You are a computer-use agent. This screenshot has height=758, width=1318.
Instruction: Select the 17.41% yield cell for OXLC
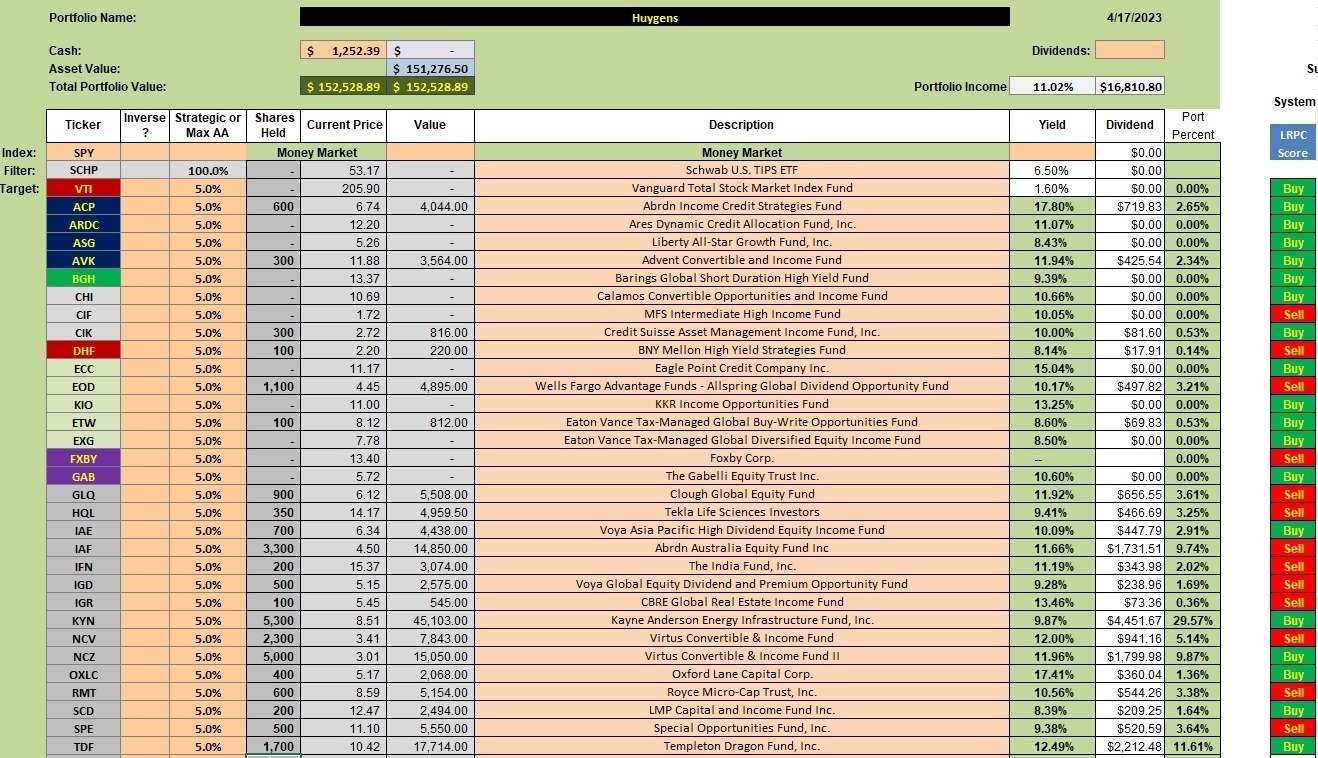[x=1052, y=675]
